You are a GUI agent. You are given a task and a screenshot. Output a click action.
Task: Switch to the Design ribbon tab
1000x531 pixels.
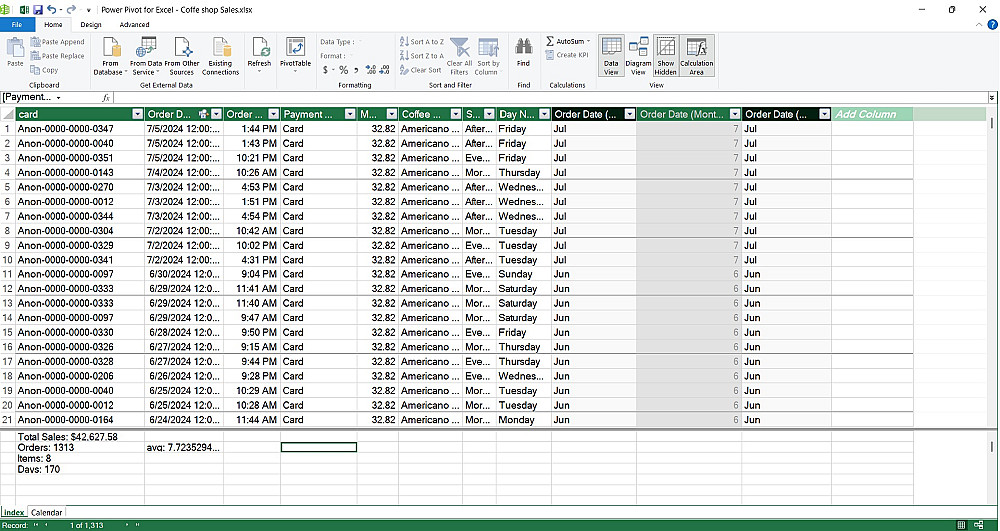point(91,25)
